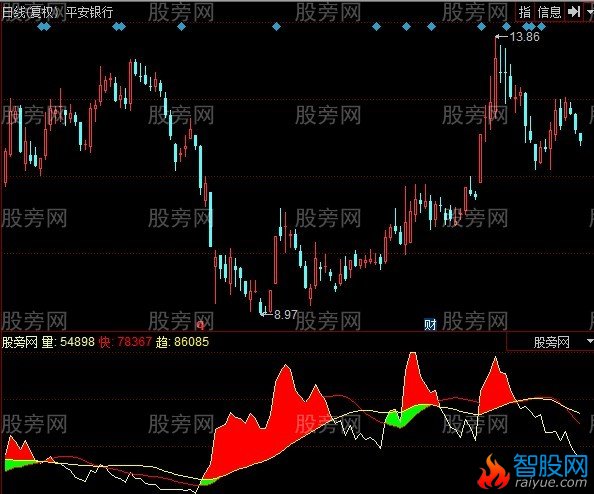Viewport: 594px width, 494px height.
Task: Select the first blue diamond info marker
Action: point(44,27)
